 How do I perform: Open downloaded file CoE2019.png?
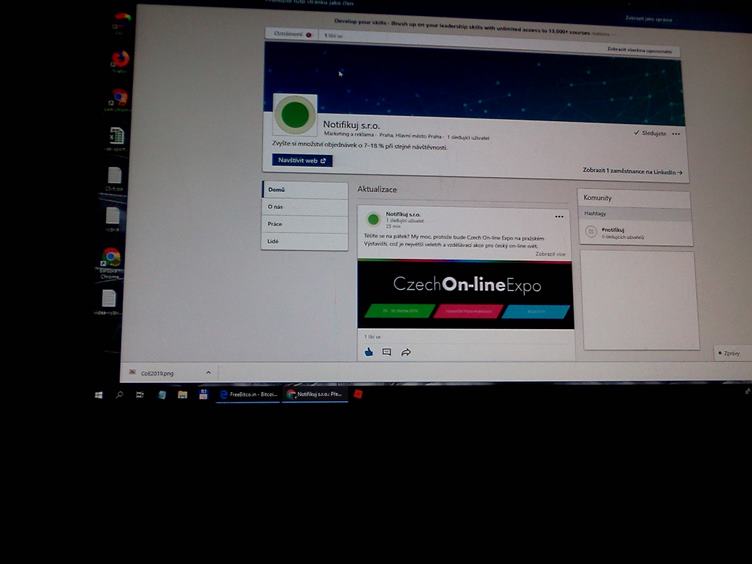[x=158, y=373]
